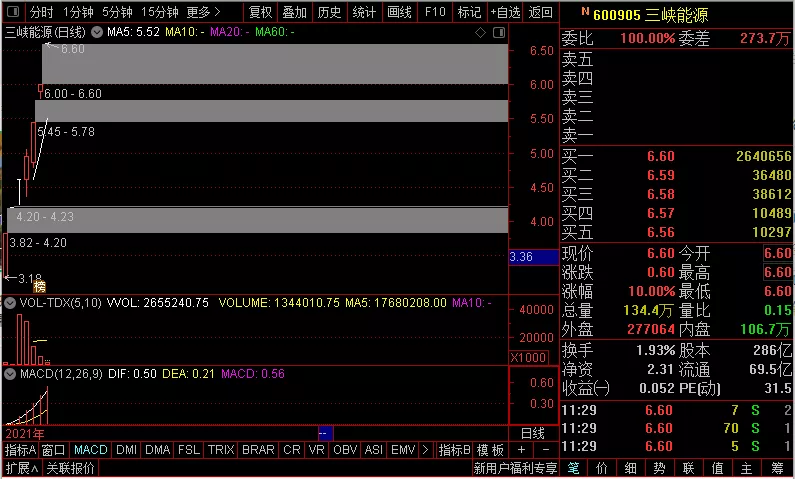Open the 复权 adjustment option
795x479 pixels.
coord(261,12)
